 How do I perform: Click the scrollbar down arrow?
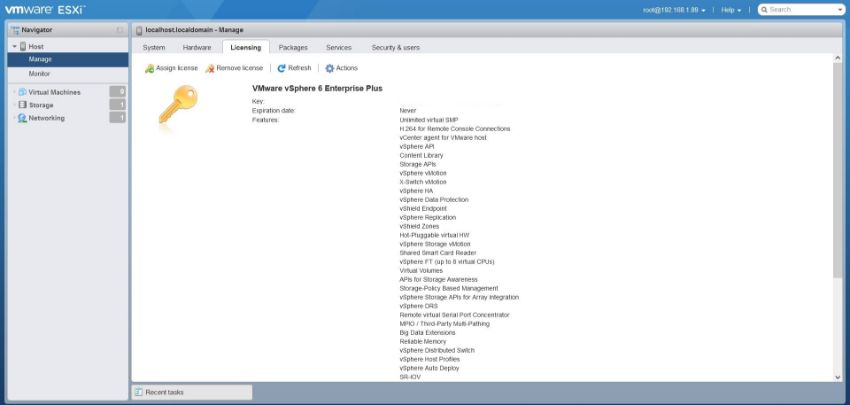pos(838,377)
